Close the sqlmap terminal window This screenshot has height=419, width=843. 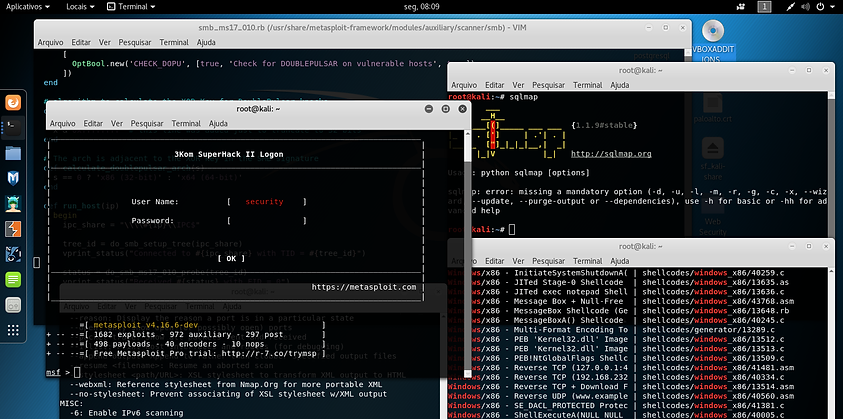tap(826, 70)
